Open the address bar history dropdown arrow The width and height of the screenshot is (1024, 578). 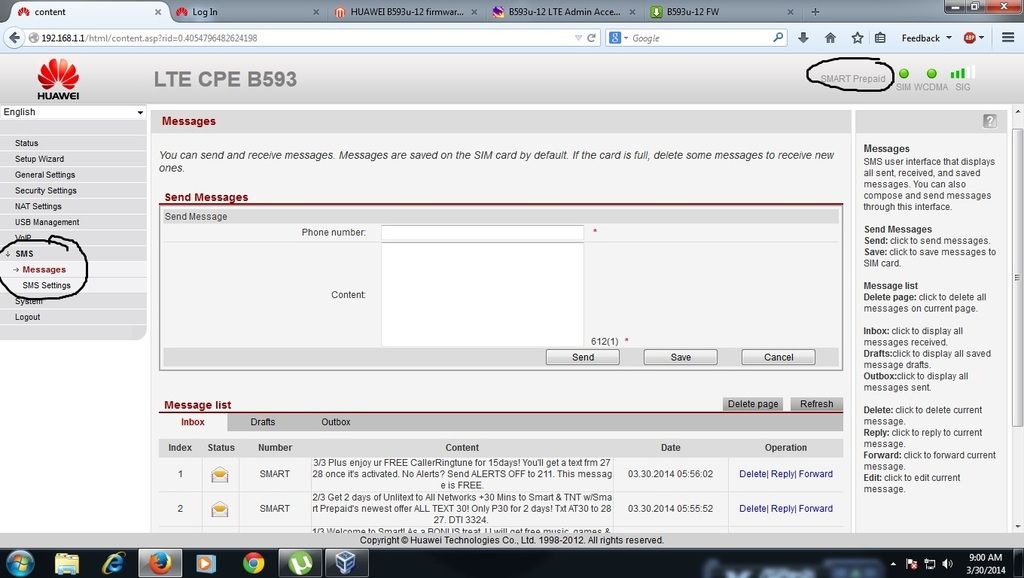tap(578, 38)
